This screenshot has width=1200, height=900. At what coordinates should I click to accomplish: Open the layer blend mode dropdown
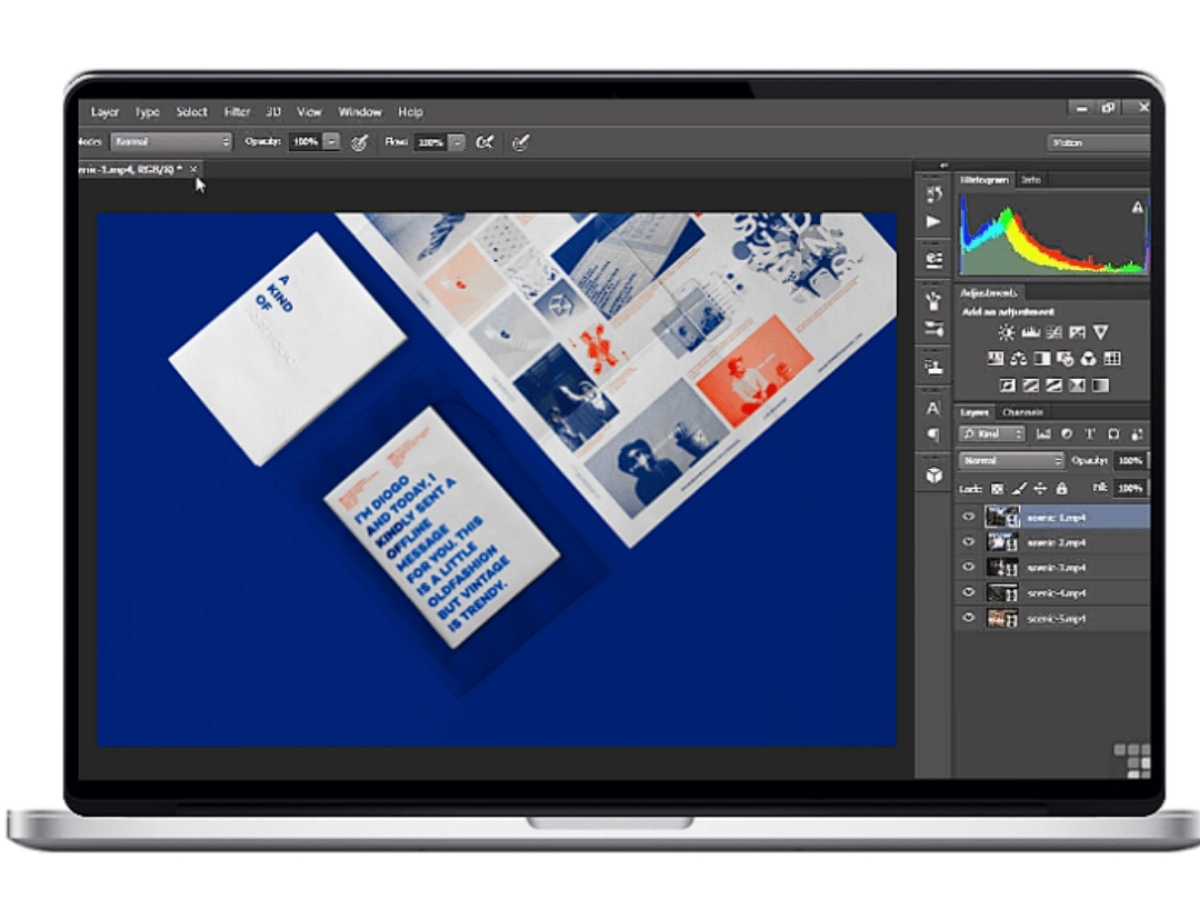1012,461
